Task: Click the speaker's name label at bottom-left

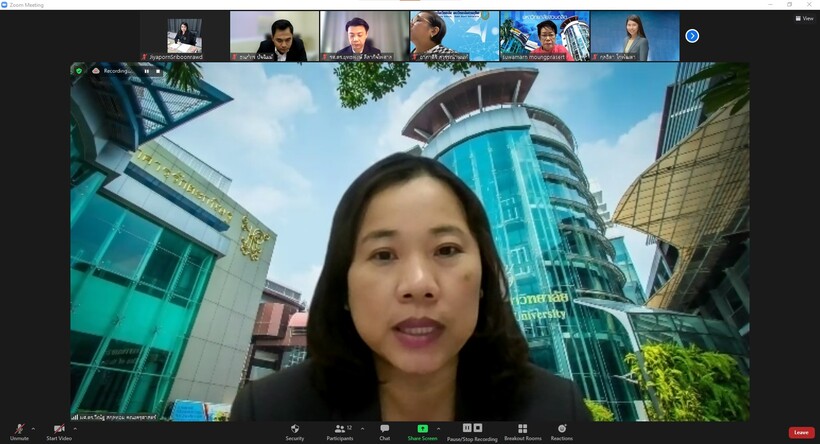Action: 114,417
